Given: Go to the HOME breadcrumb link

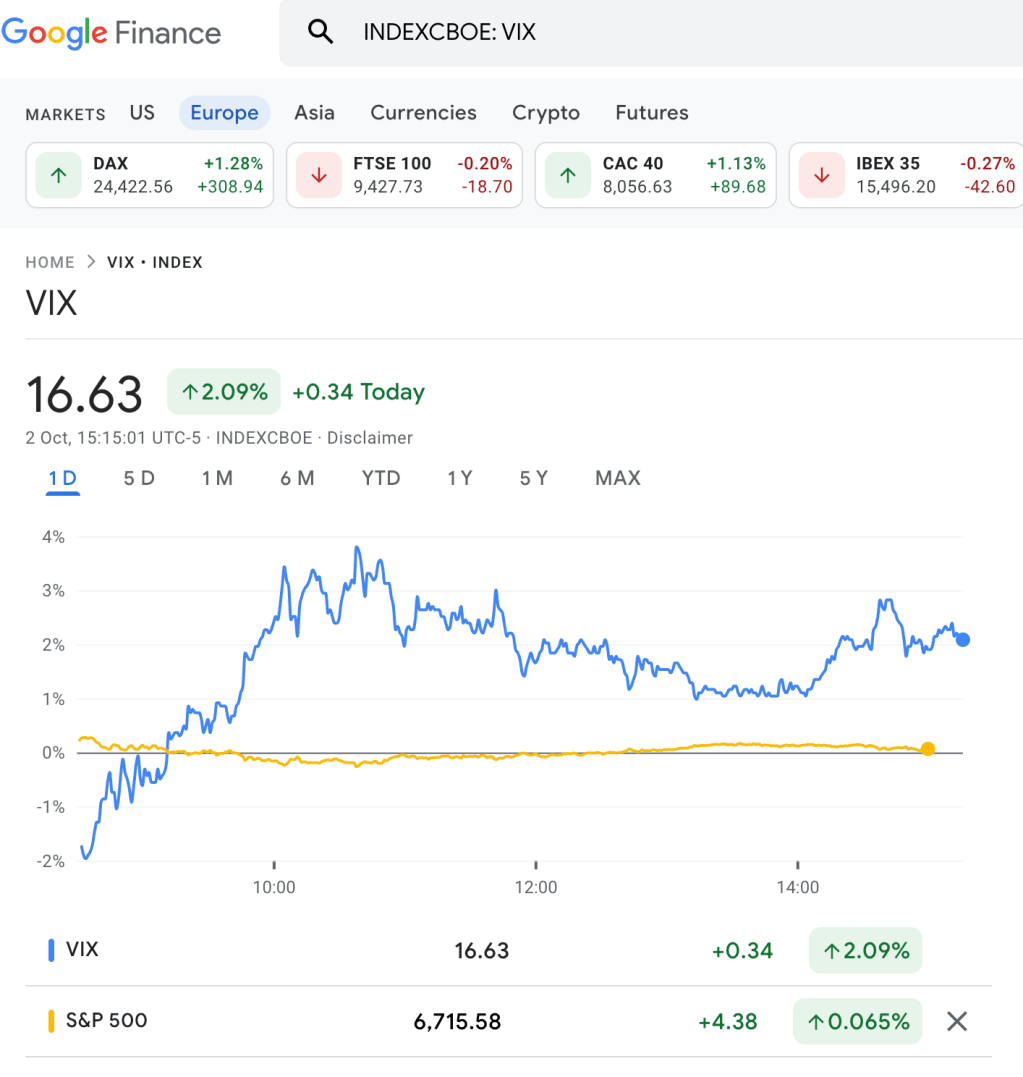Looking at the screenshot, I should (x=50, y=262).
